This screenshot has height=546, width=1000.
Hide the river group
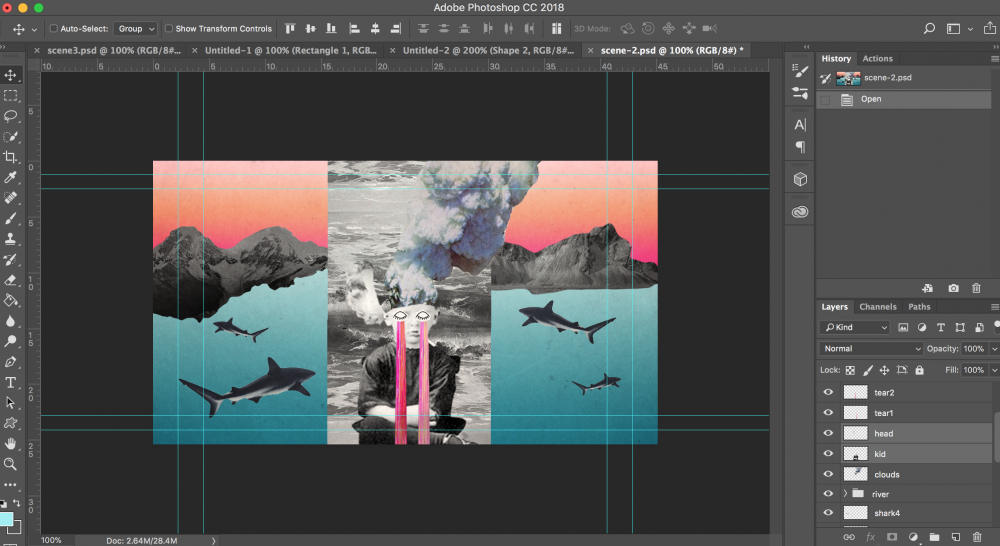pyautogui.click(x=828, y=494)
